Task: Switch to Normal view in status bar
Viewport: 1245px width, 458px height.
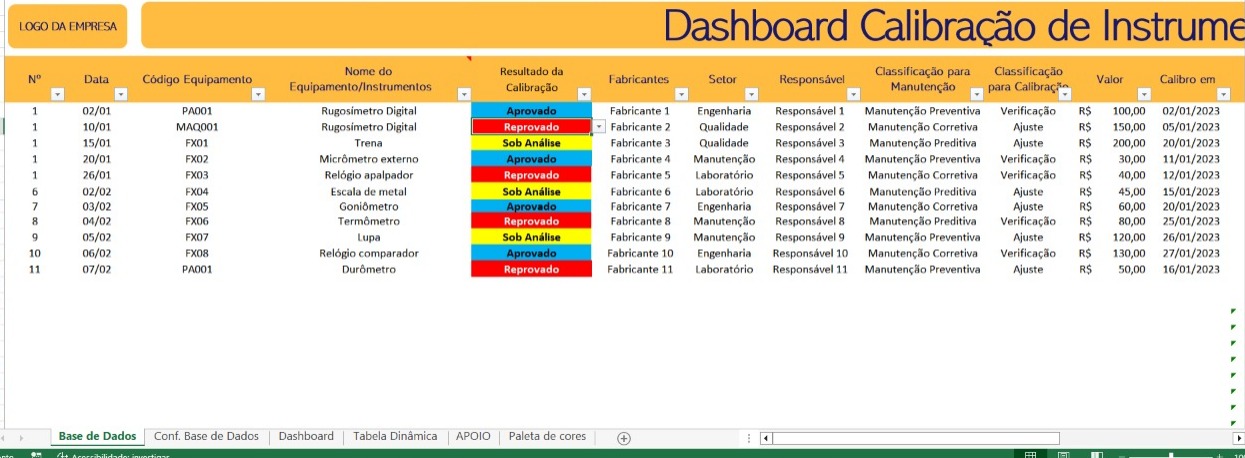Action: 1030,455
